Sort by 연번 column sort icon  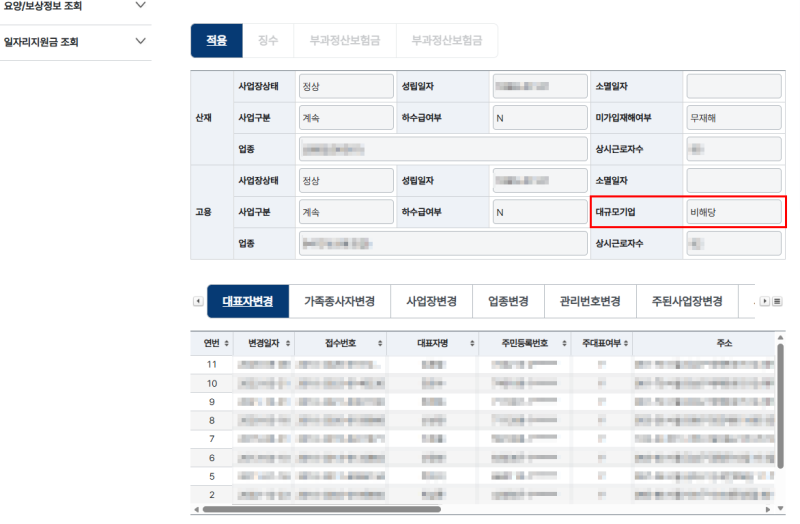coord(227,343)
